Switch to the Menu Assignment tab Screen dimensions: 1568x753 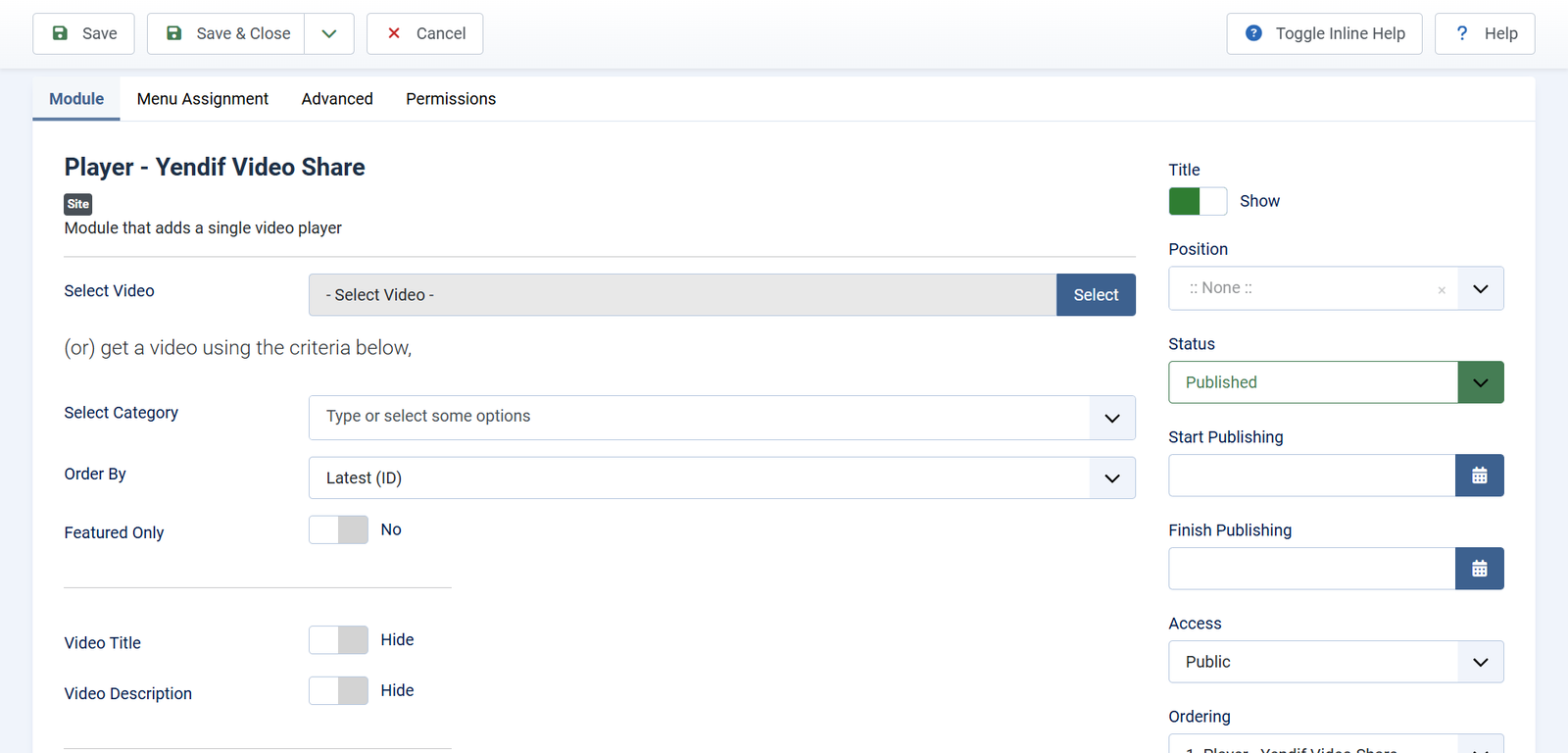[203, 99]
